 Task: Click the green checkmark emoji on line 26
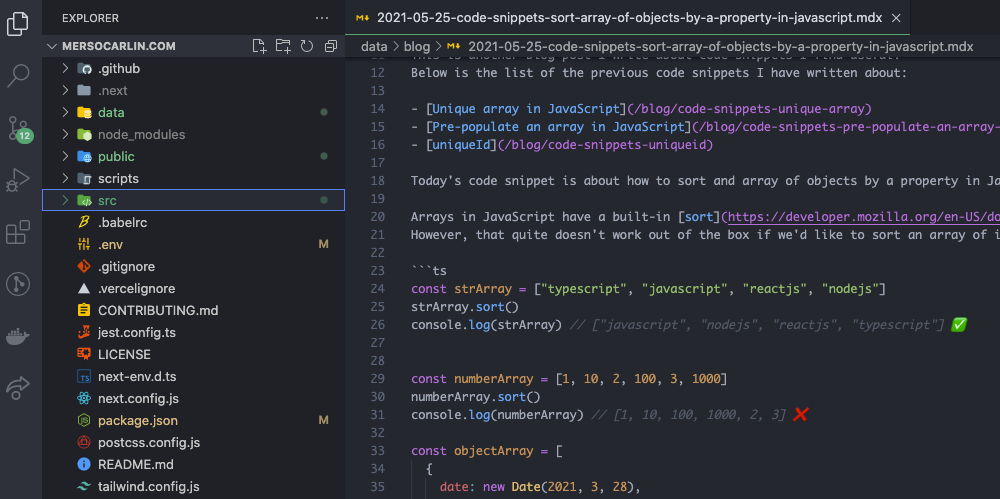tap(959, 325)
